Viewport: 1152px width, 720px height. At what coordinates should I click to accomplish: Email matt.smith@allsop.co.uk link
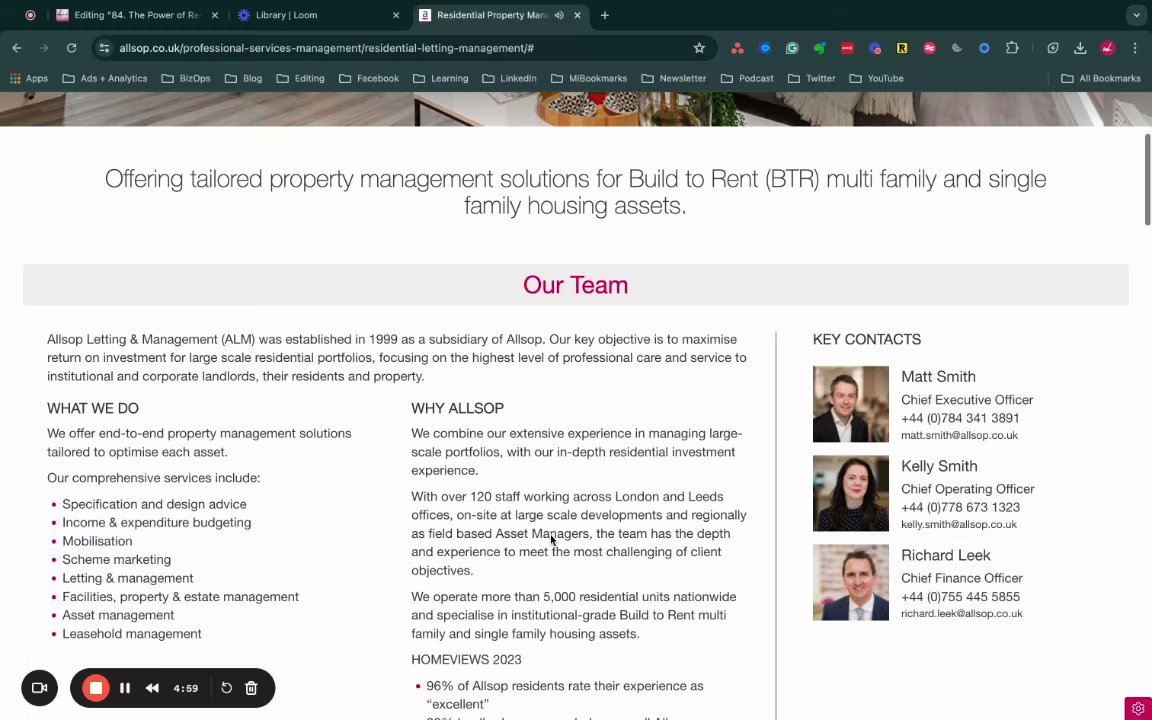point(960,435)
